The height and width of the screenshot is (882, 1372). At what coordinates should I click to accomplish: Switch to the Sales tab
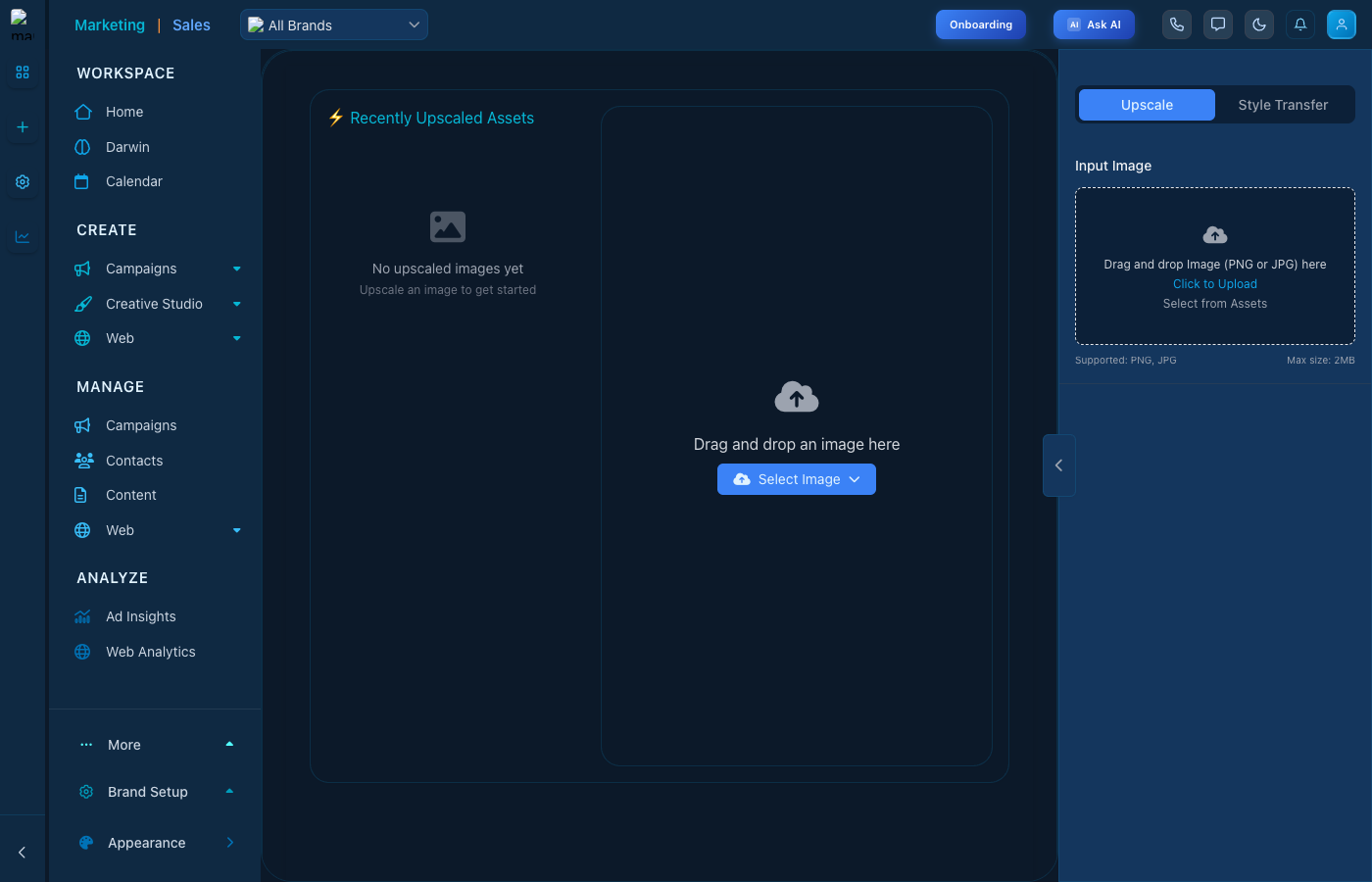(x=191, y=25)
